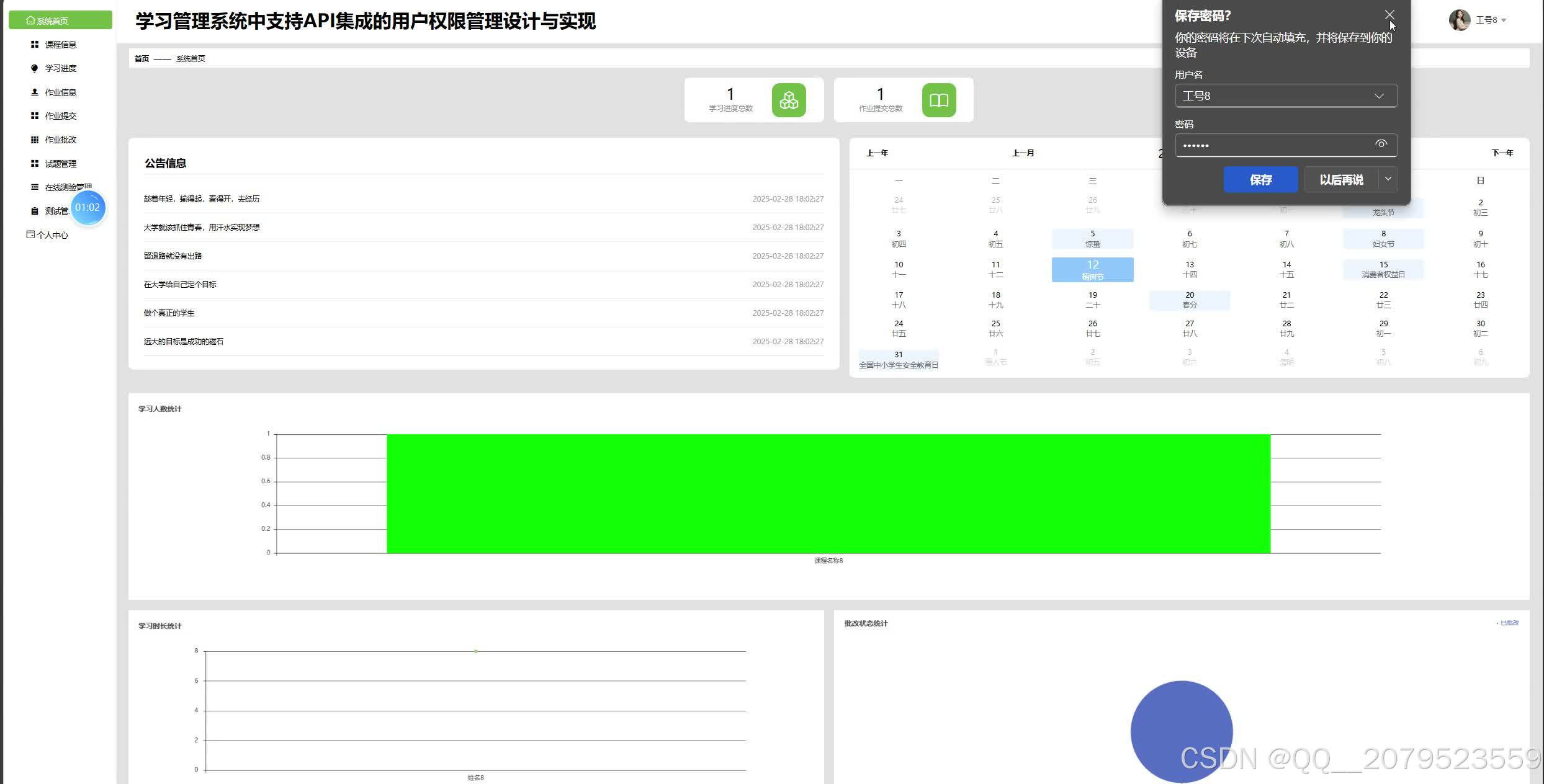The width and height of the screenshot is (1544, 784).
Task: Open the arrow next to 以后再说
Action: [1388, 179]
